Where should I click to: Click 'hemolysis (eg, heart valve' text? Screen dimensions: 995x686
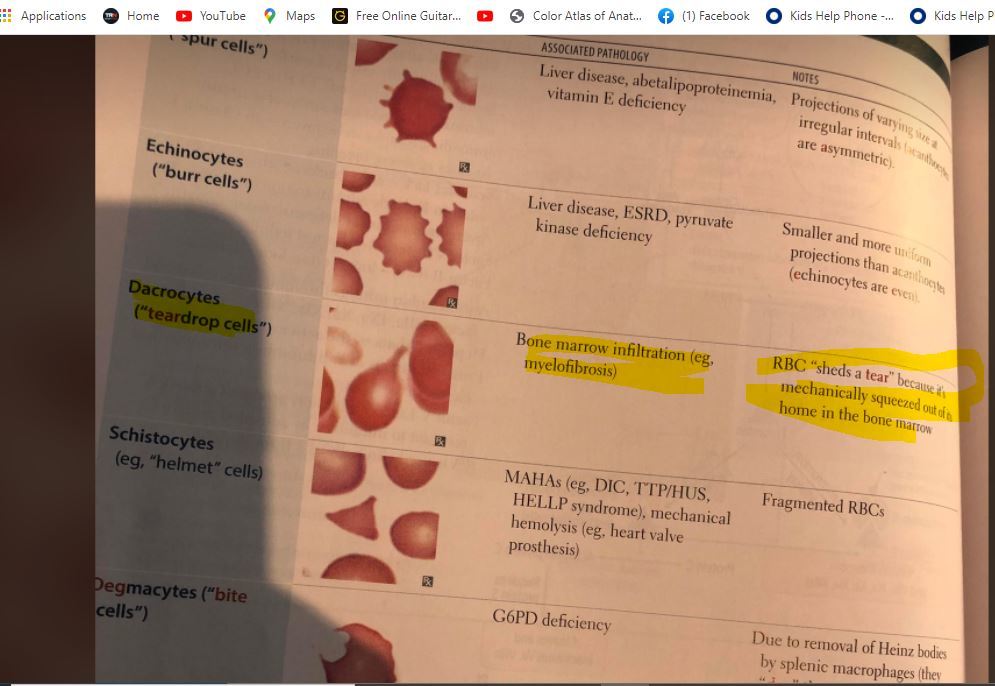[597, 529]
